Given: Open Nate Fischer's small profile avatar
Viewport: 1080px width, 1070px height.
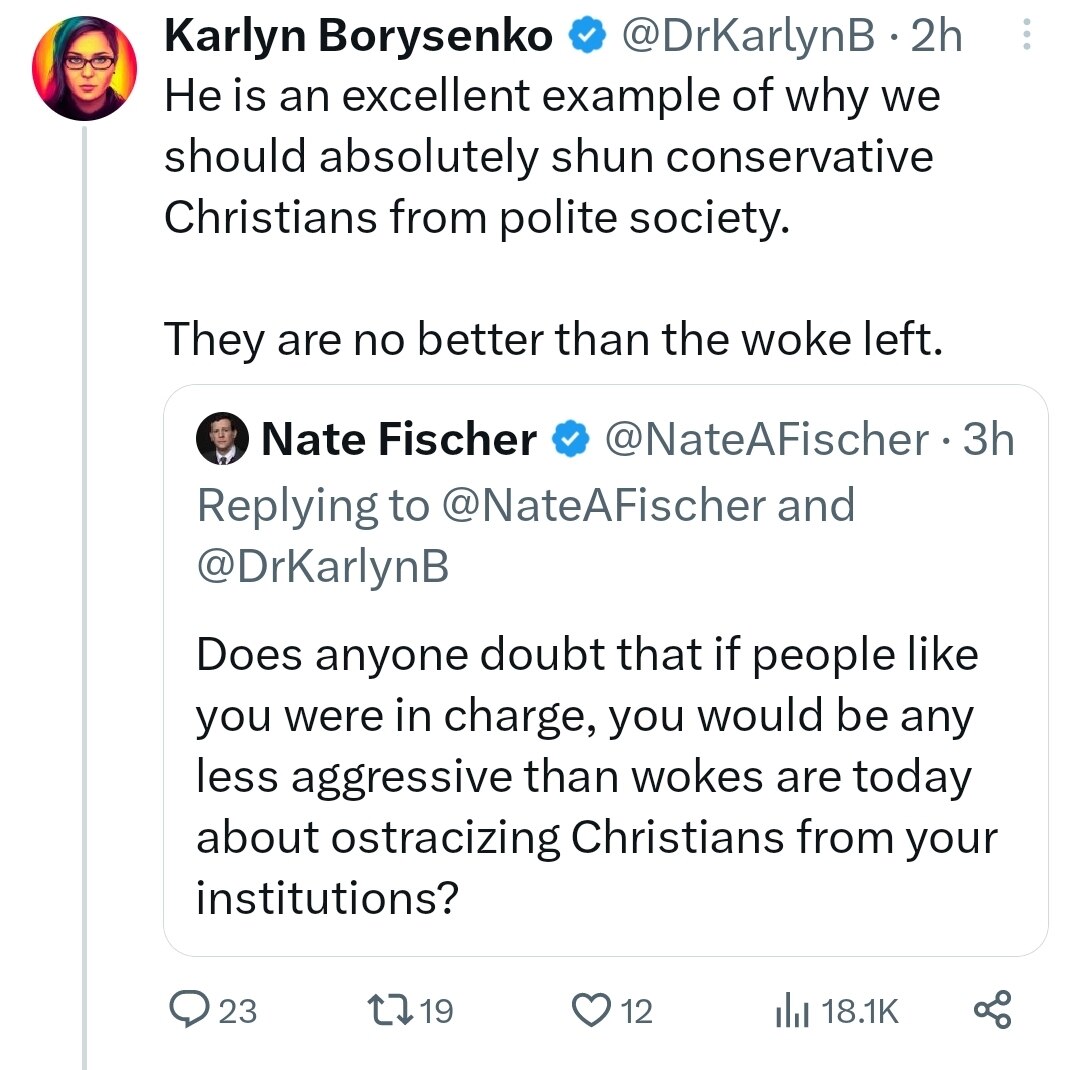Looking at the screenshot, I should (222, 438).
